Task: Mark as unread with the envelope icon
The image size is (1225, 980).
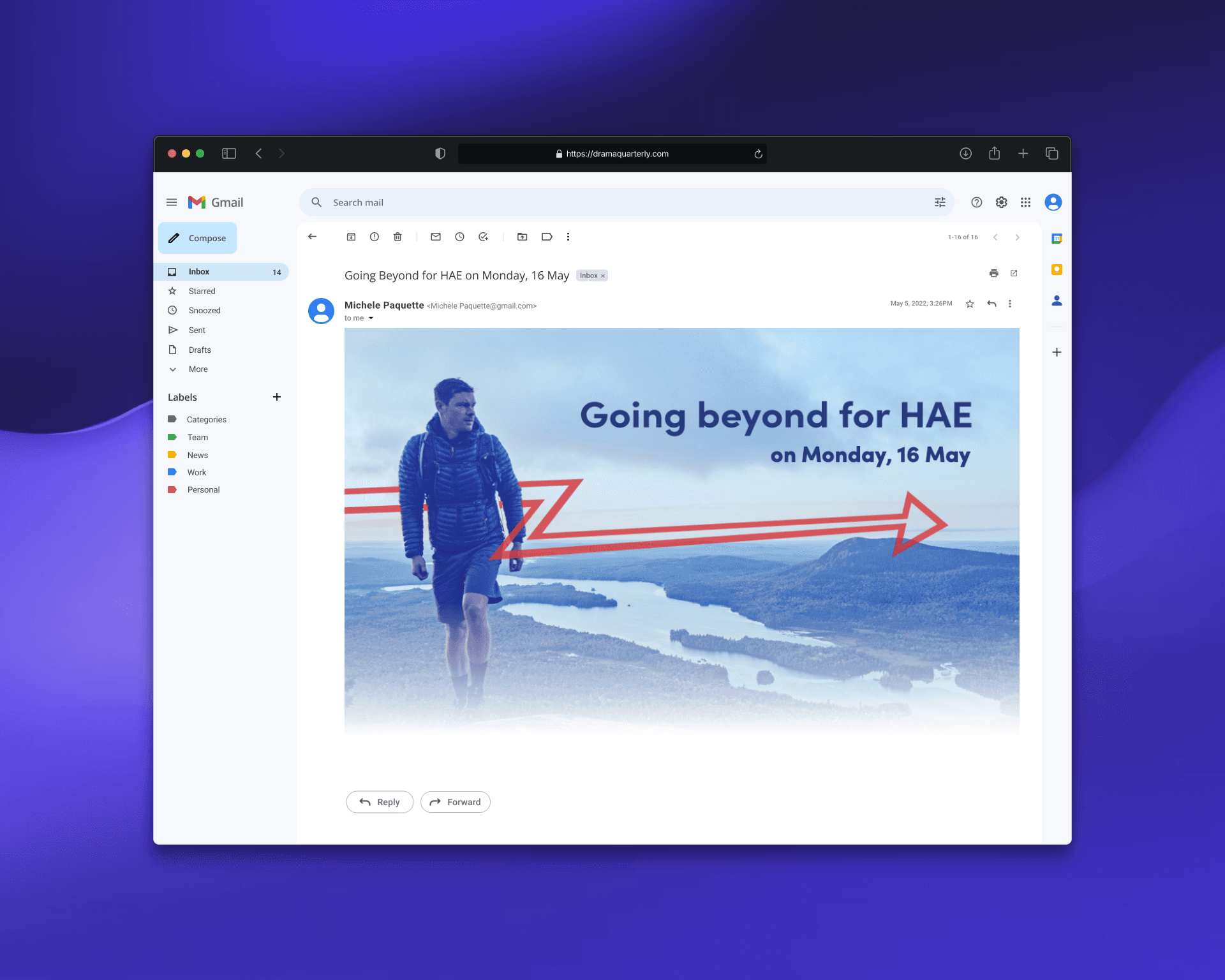Action: click(436, 237)
